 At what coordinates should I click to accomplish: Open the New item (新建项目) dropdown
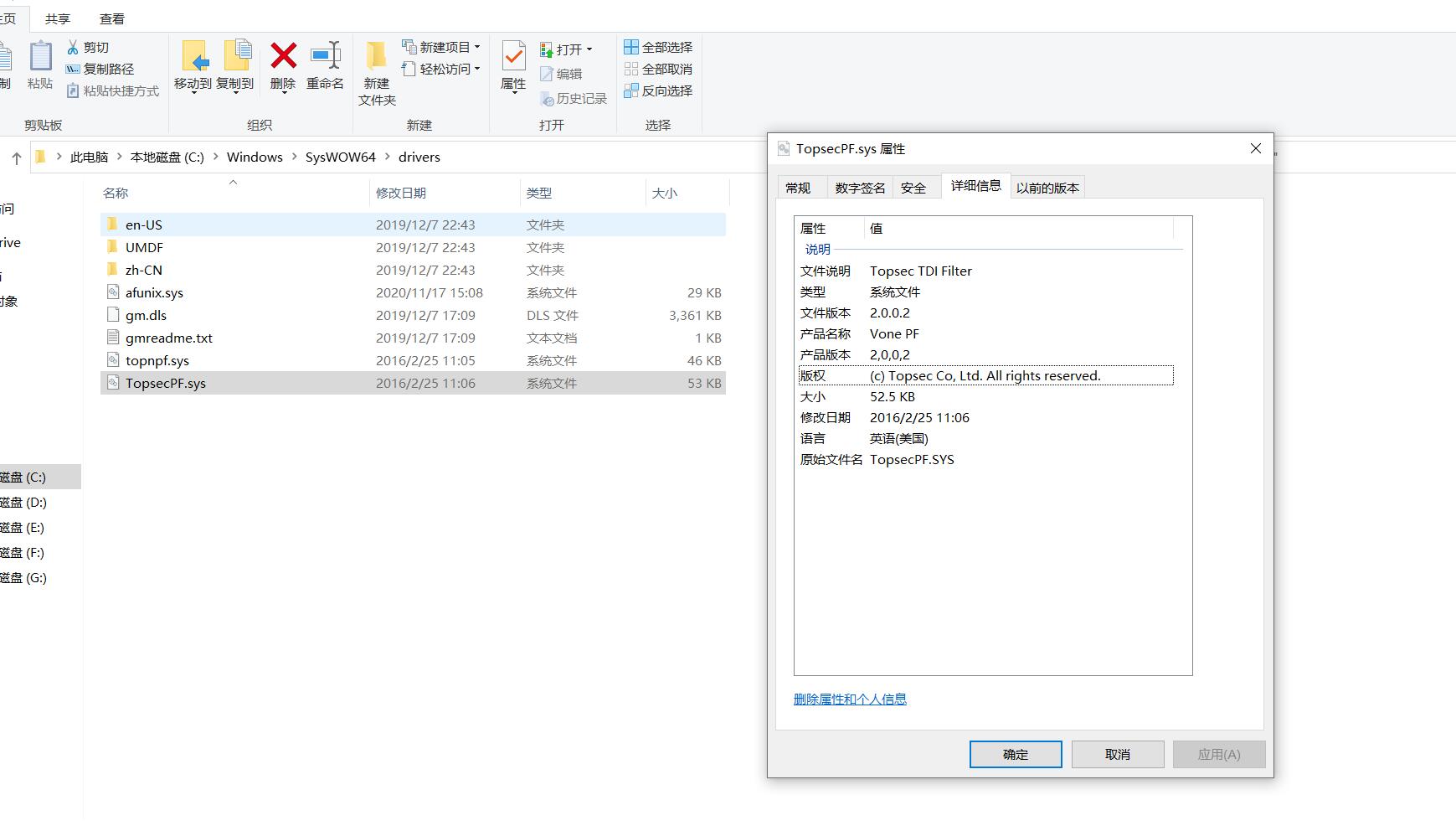441,48
